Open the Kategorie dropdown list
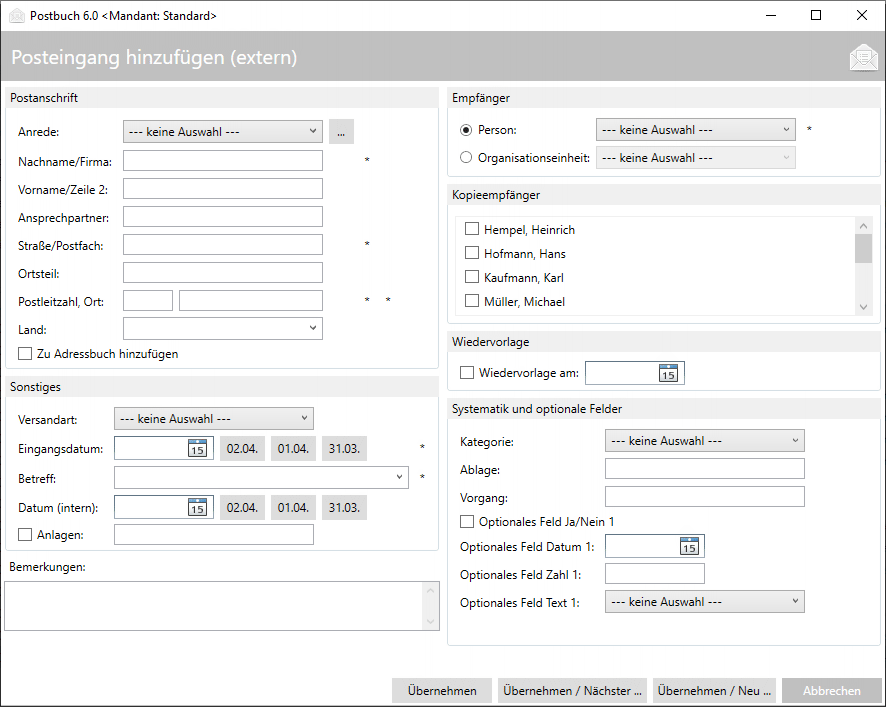The image size is (886, 707). pyautogui.click(x=704, y=440)
